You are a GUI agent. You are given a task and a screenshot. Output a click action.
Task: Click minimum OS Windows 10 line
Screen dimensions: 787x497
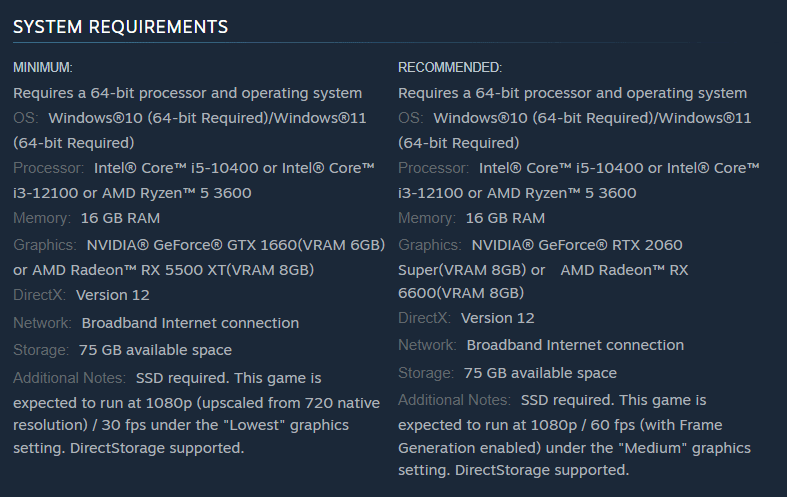click(190, 130)
